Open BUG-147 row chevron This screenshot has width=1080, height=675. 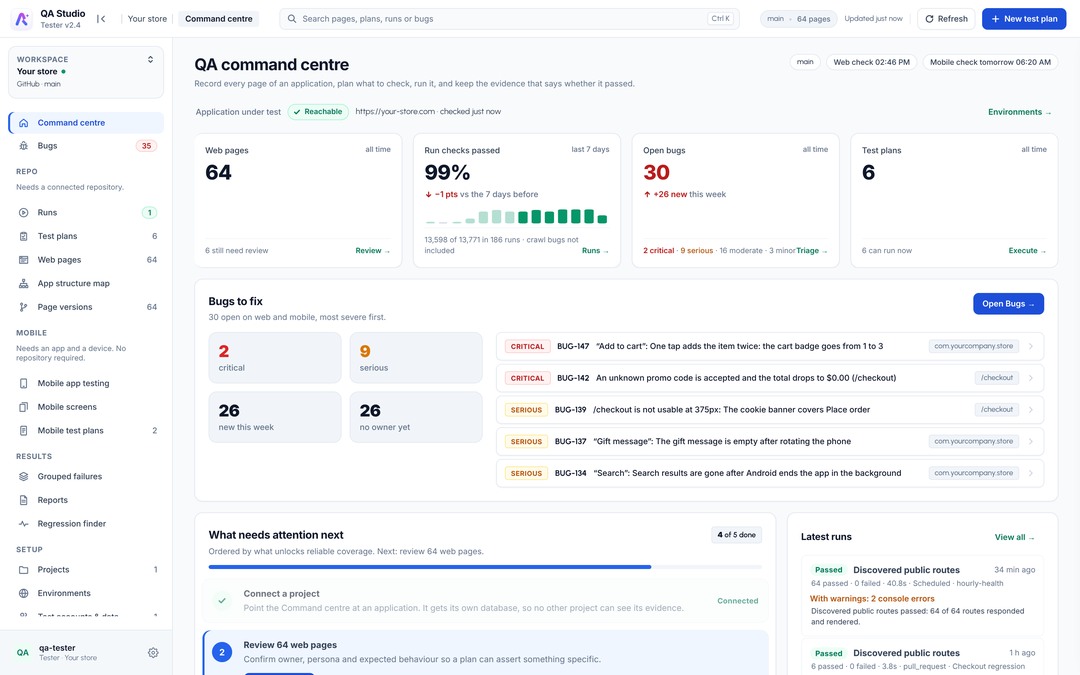coord(1030,346)
